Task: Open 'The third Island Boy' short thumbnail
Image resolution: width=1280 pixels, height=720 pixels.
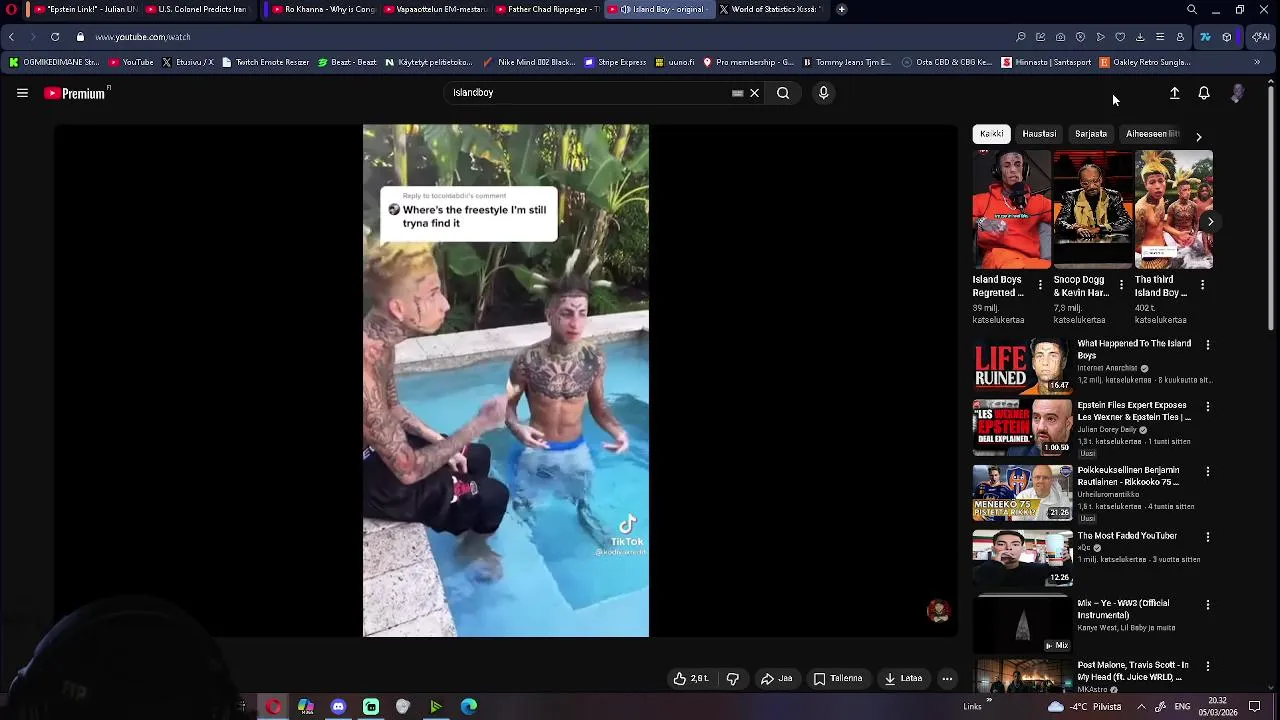Action: point(1174,209)
